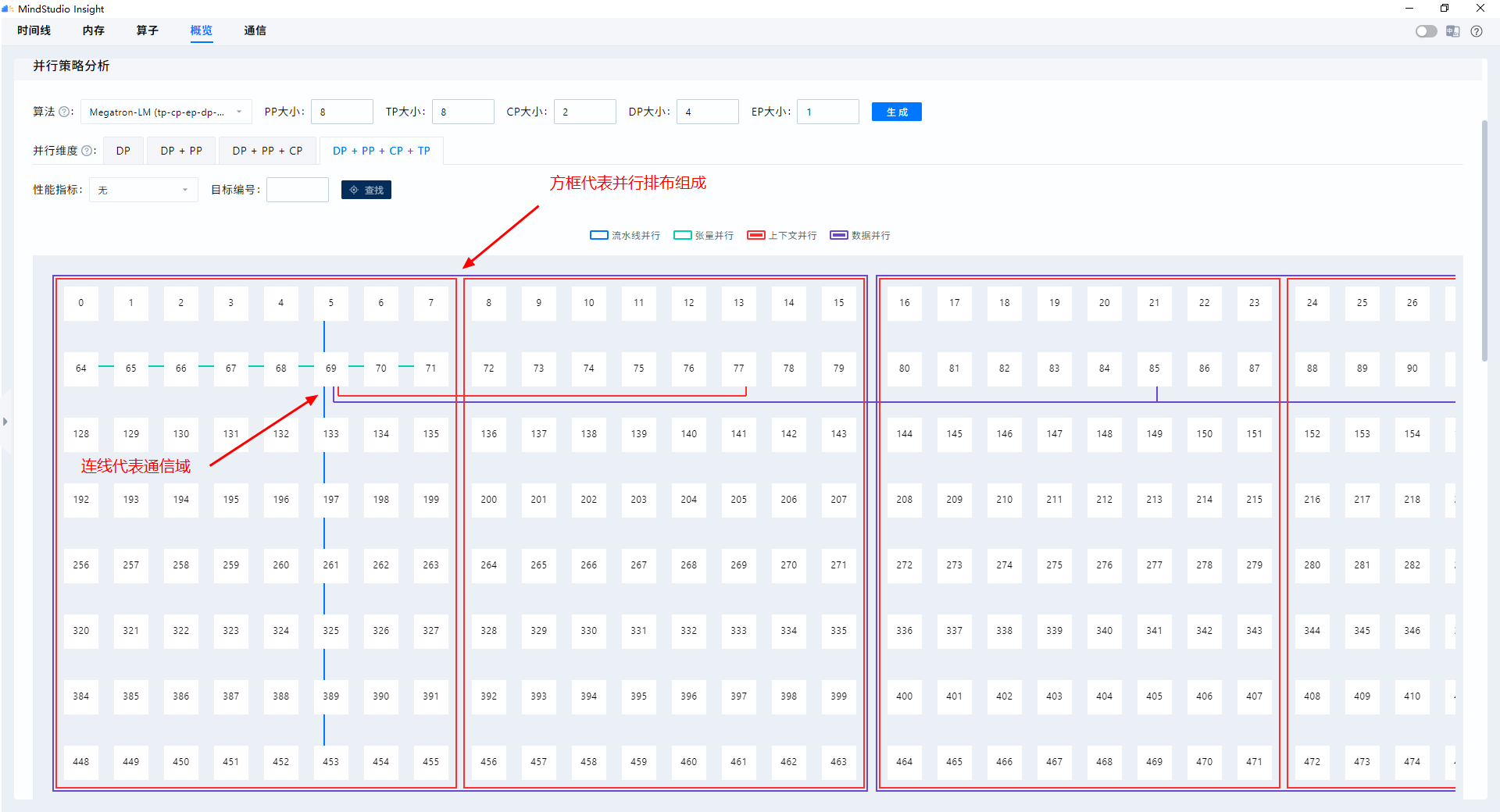Toggle the 上下文并行 legend item
Viewport: 1500px width, 812px height.
[782, 235]
